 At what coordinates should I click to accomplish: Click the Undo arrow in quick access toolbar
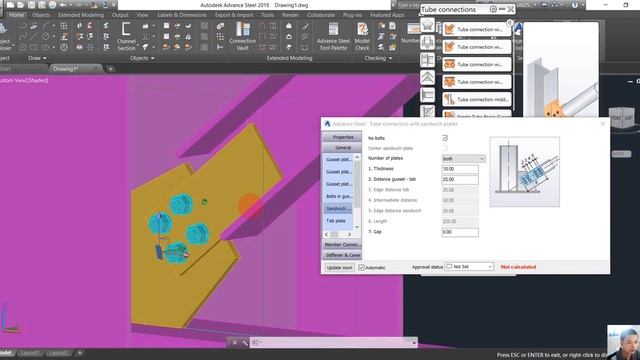click(63, 5)
